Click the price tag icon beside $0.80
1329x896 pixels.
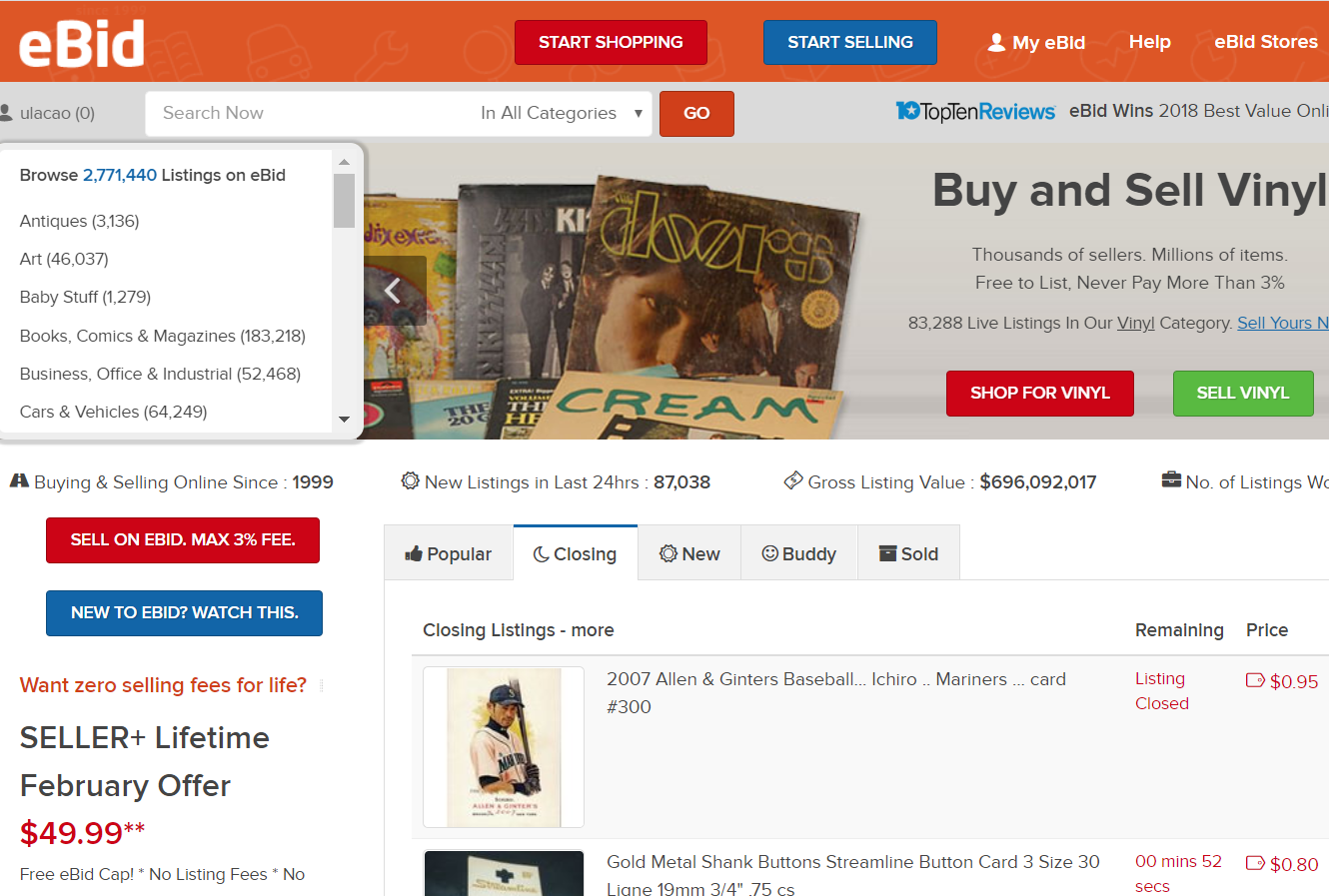(x=1255, y=864)
